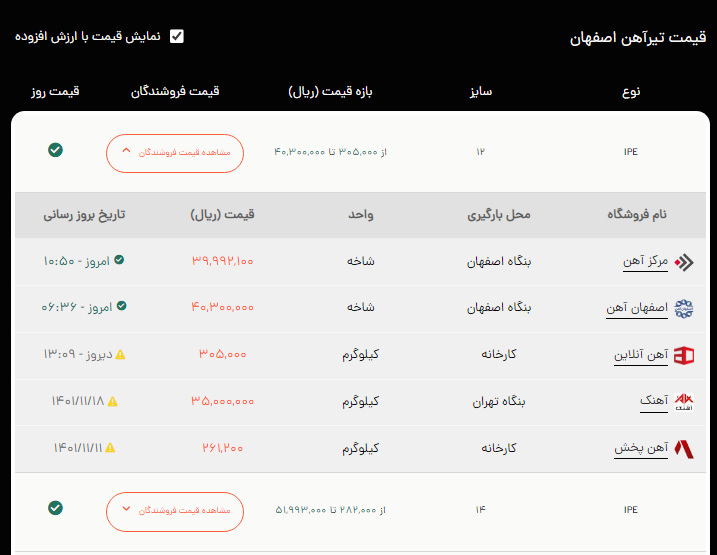Open the آهن آنلاین seller link

pyautogui.click(x=641, y=355)
